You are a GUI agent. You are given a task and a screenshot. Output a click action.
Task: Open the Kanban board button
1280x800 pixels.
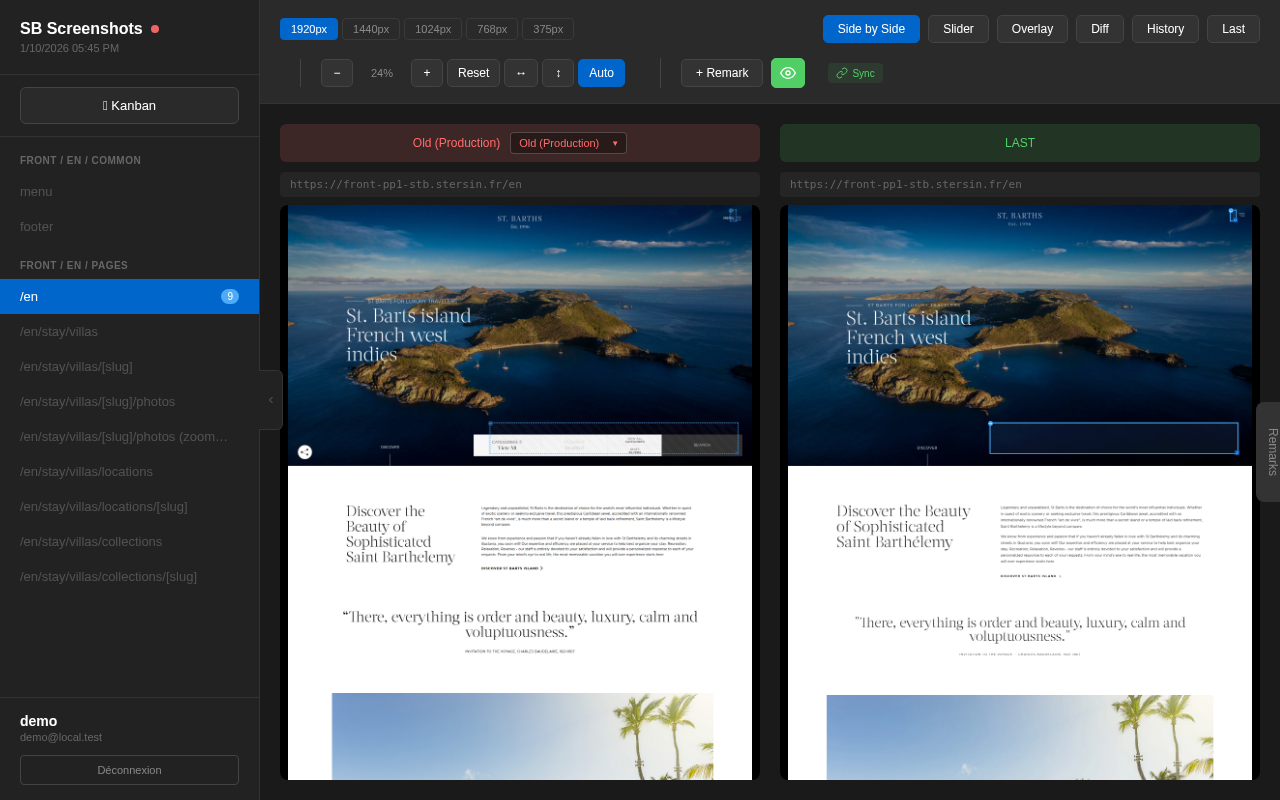129,105
